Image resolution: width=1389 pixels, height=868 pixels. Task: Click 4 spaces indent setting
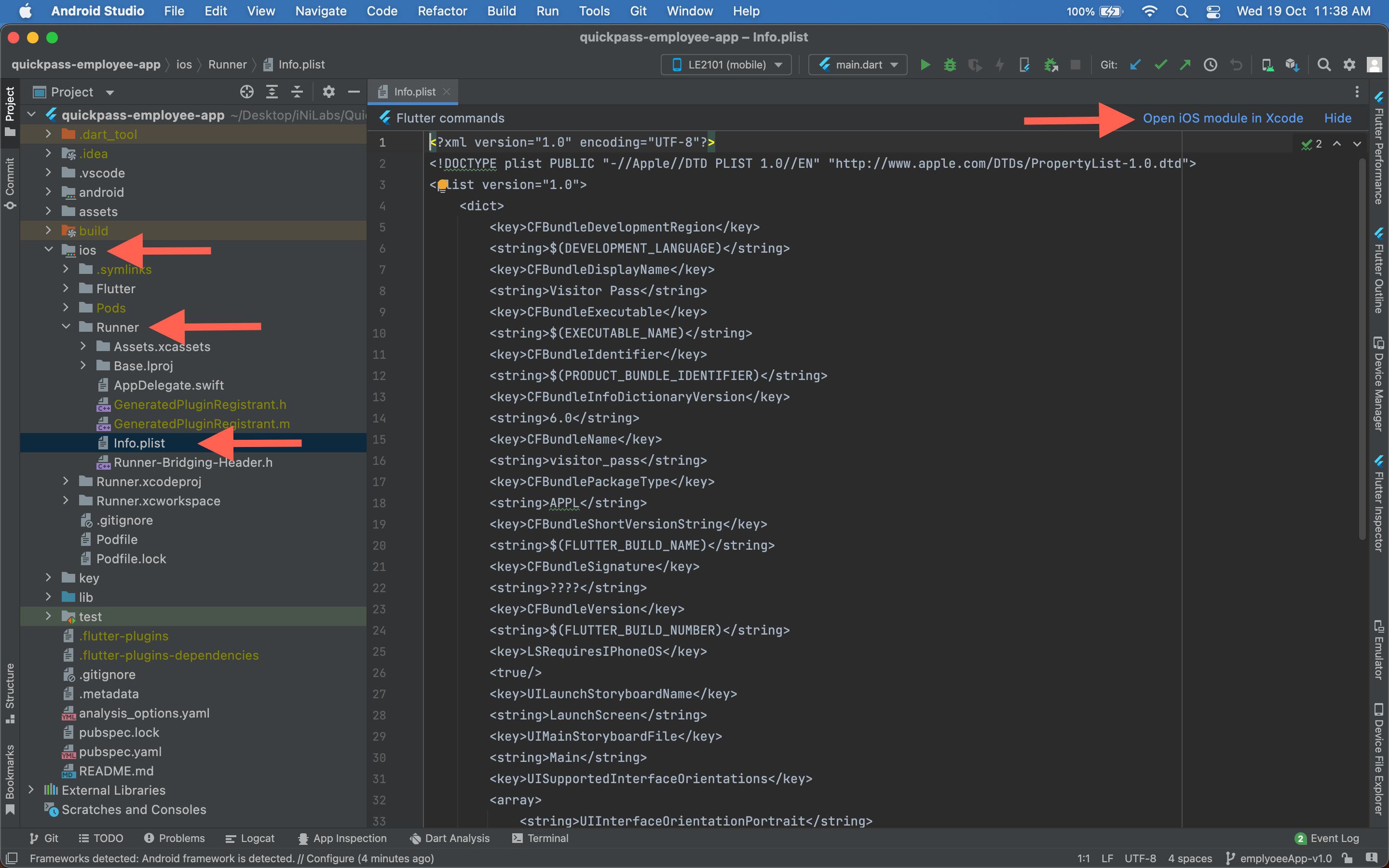[1190, 858]
